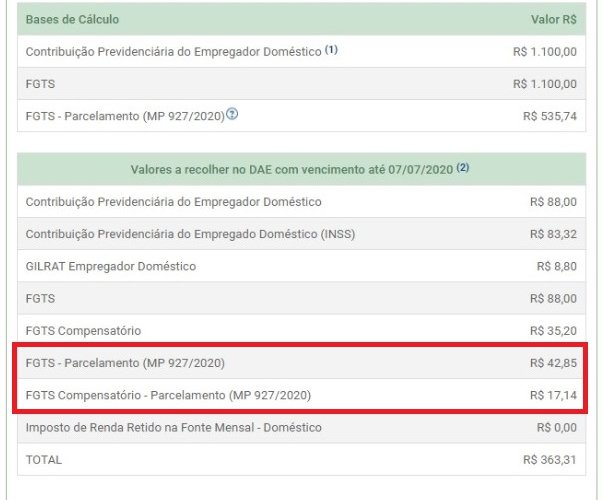603x500 pixels.
Task: Select FGTS Compensatório - Parcelamento (MP 927/2020) row
Action: 168,395
